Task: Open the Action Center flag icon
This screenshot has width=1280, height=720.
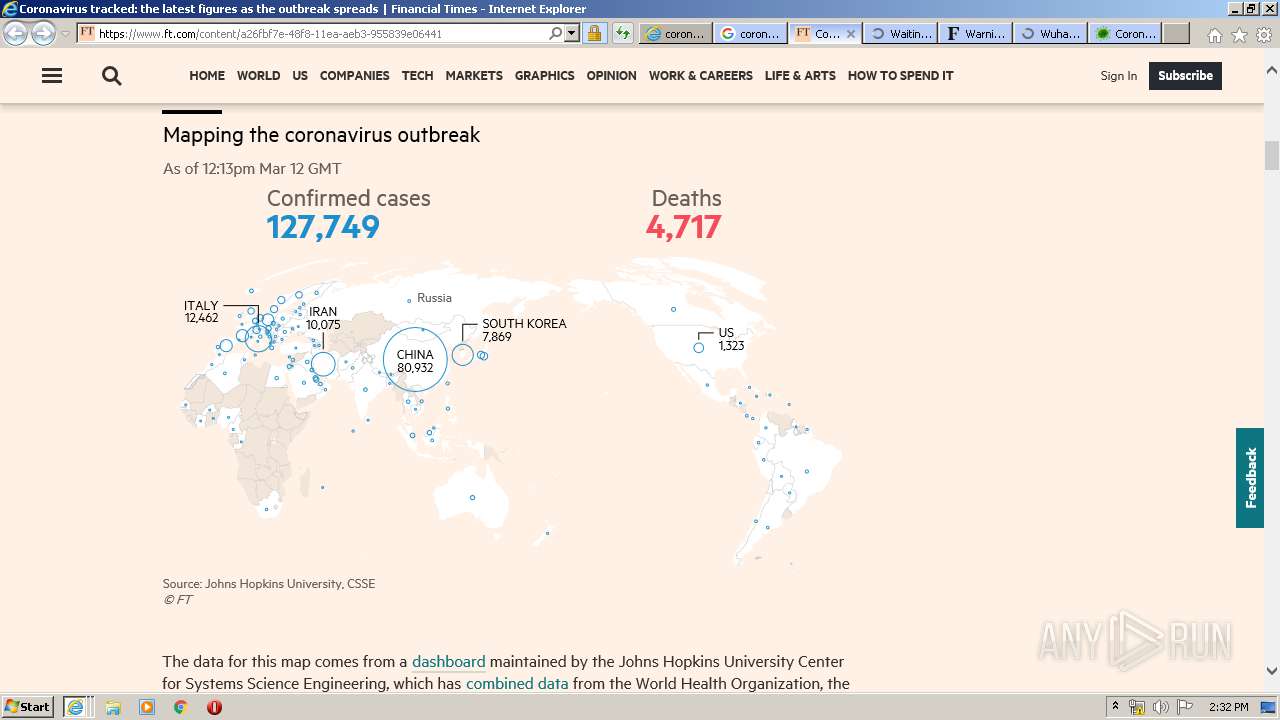Action: tap(1185, 707)
